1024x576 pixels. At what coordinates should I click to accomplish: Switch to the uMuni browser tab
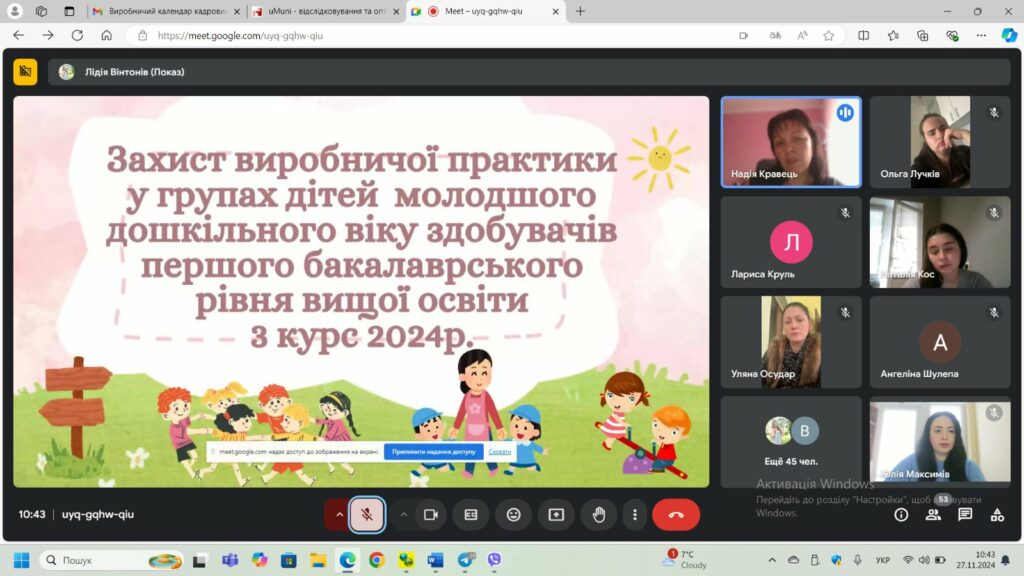(x=322, y=11)
